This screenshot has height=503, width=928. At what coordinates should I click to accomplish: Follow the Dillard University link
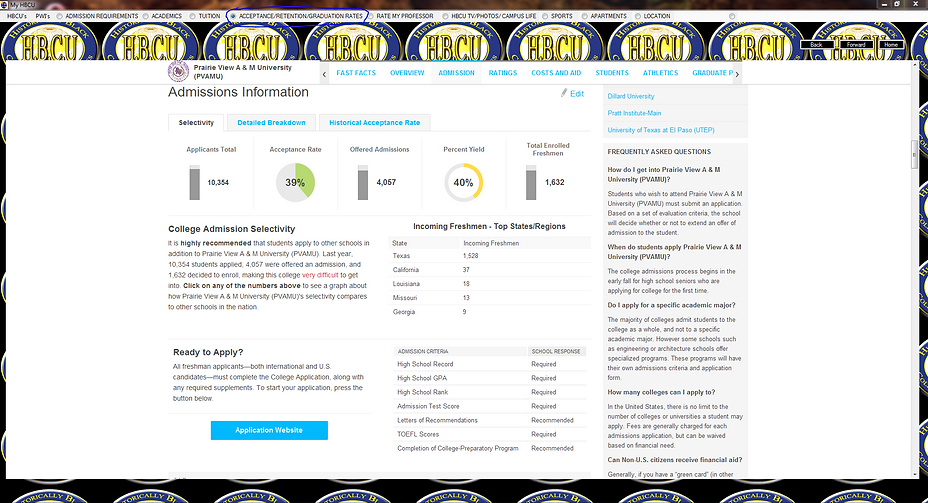pos(631,96)
